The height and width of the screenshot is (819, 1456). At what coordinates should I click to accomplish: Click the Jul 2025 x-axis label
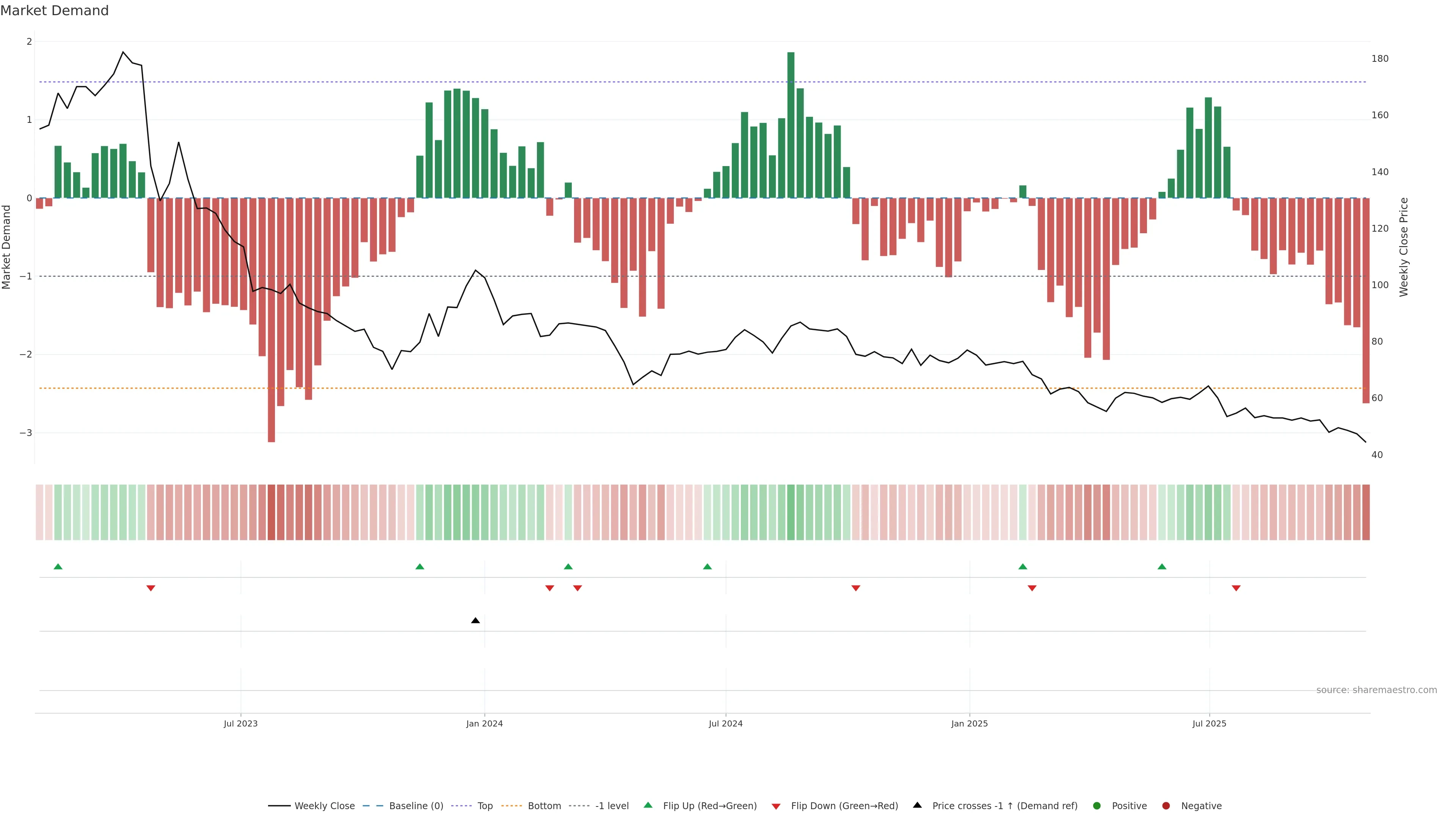1209,723
